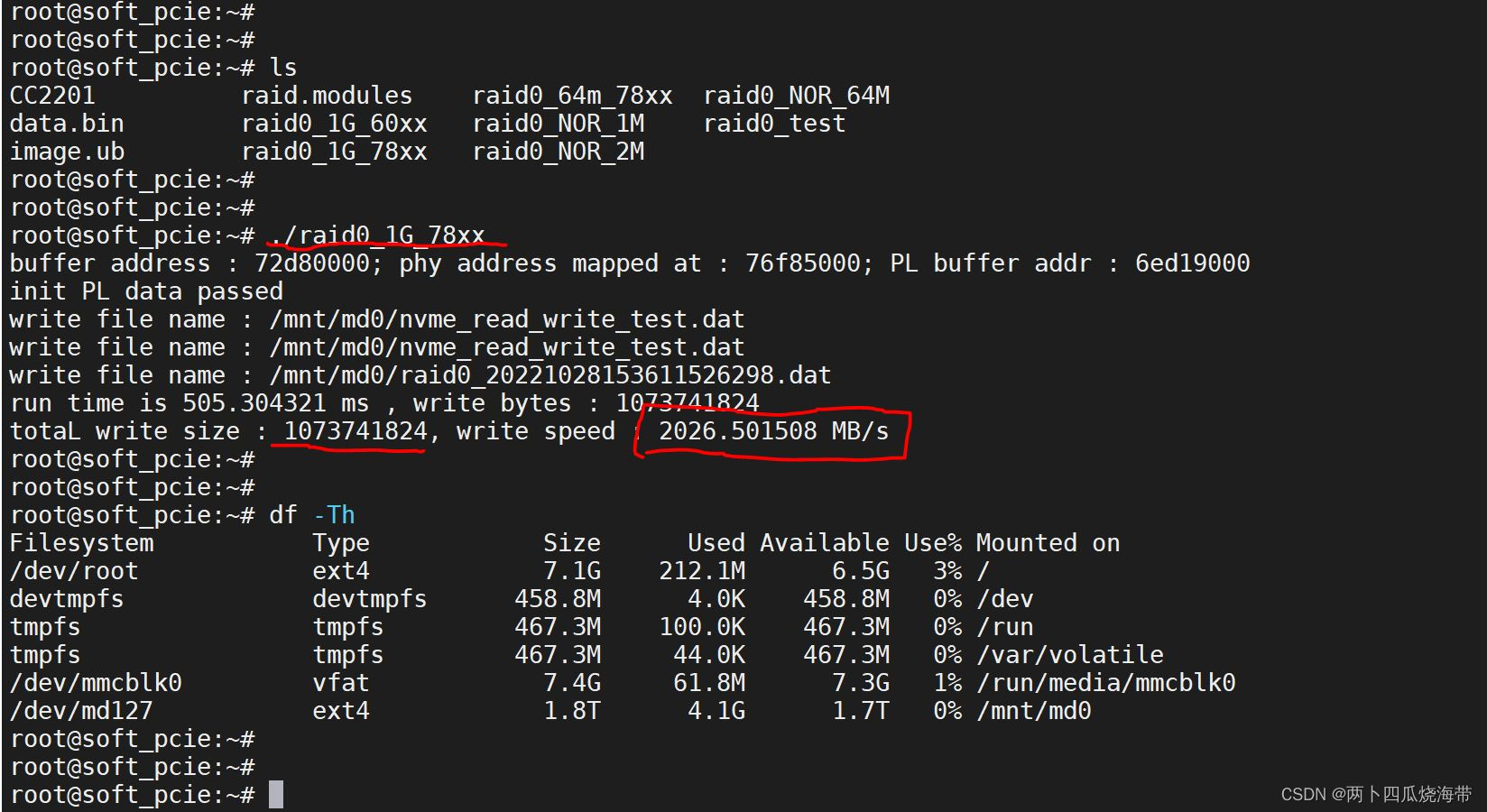Click the vfat type value
Viewport: 1487px width, 812px height.
(x=341, y=683)
